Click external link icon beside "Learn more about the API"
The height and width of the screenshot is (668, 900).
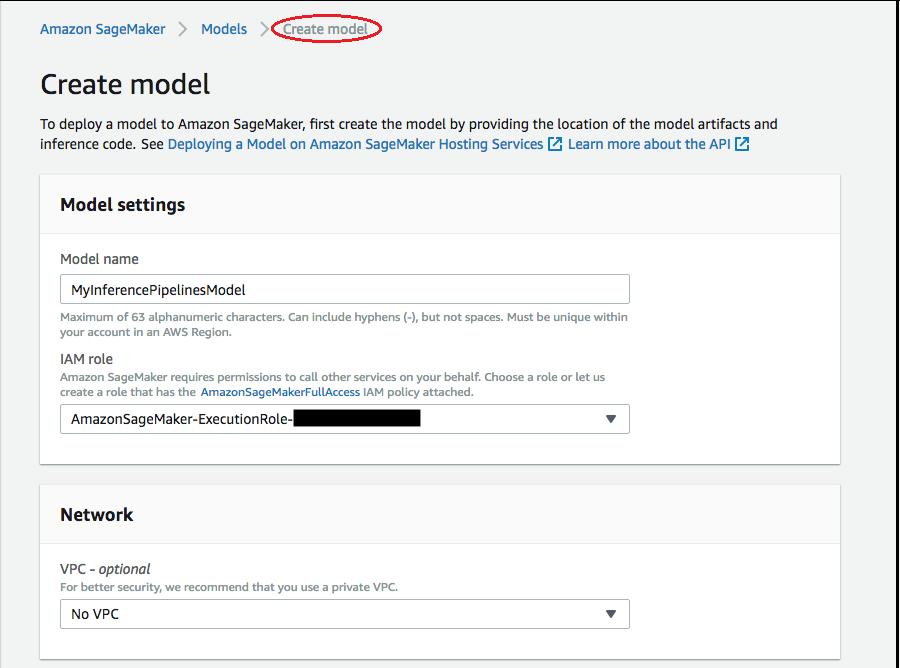(x=740, y=144)
